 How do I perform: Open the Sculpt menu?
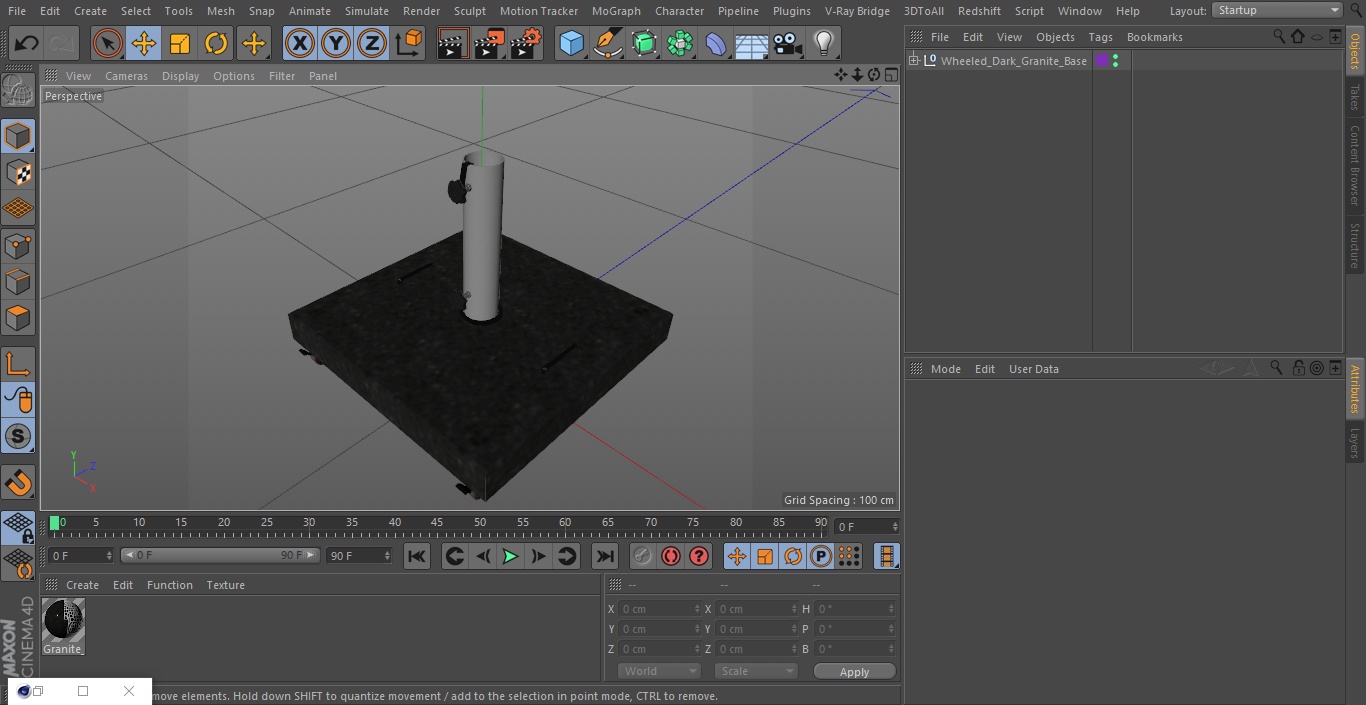pyautogui.click(x=469, y=11)
